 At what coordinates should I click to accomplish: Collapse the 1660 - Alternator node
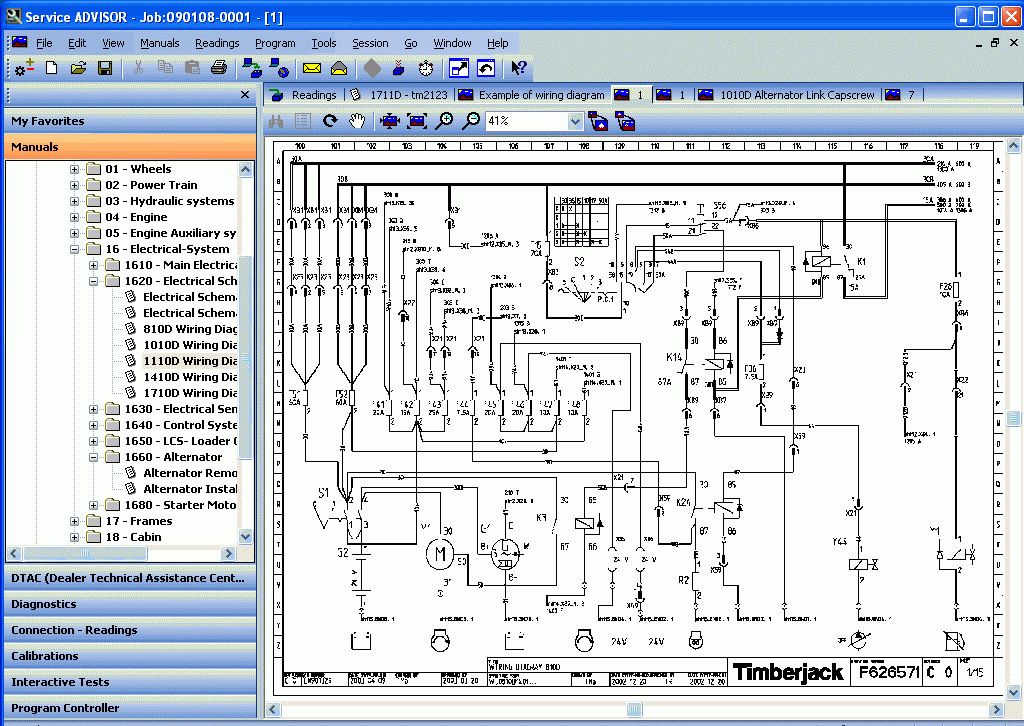coord(93,458)
